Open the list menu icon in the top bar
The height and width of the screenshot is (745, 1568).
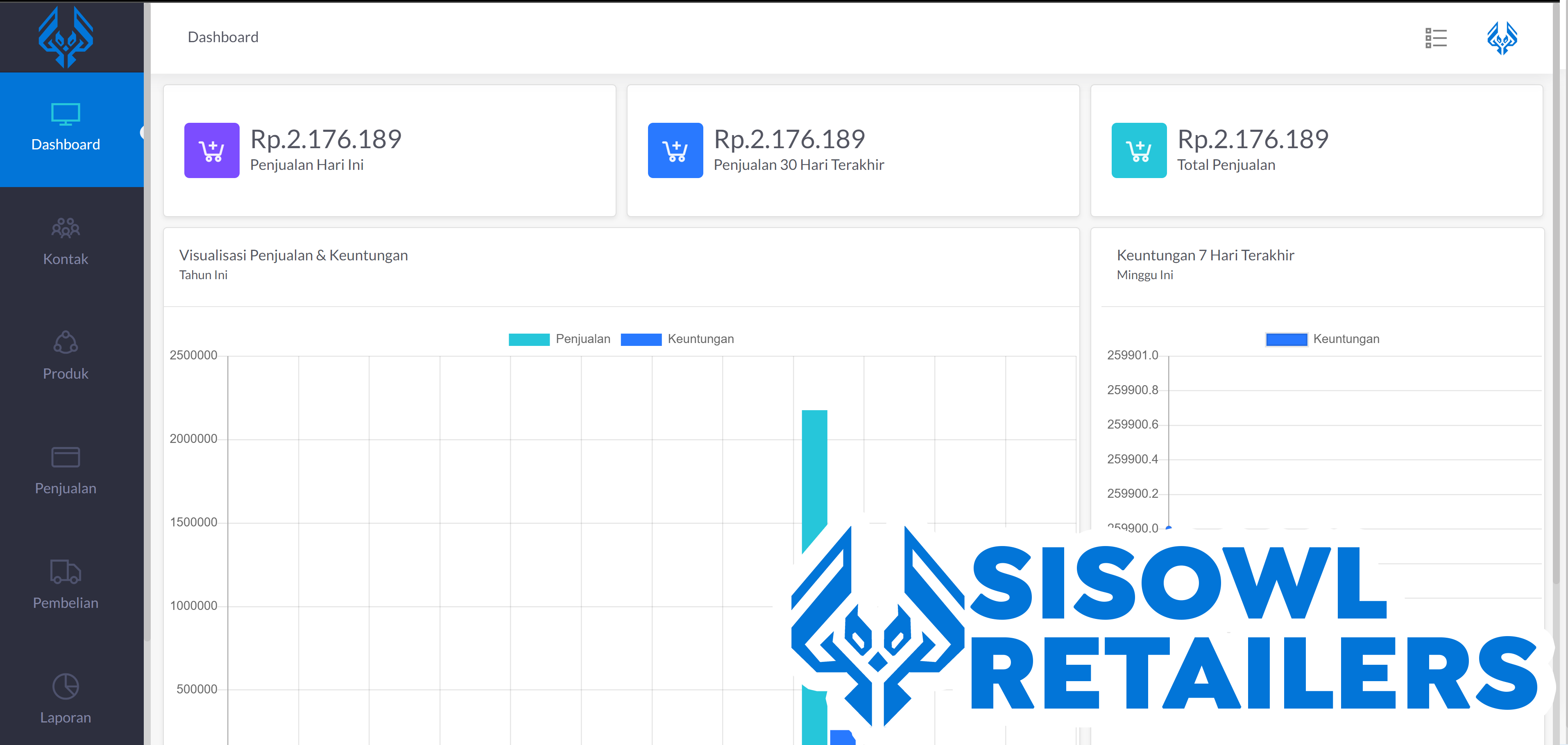click(x=1436, y=38)
